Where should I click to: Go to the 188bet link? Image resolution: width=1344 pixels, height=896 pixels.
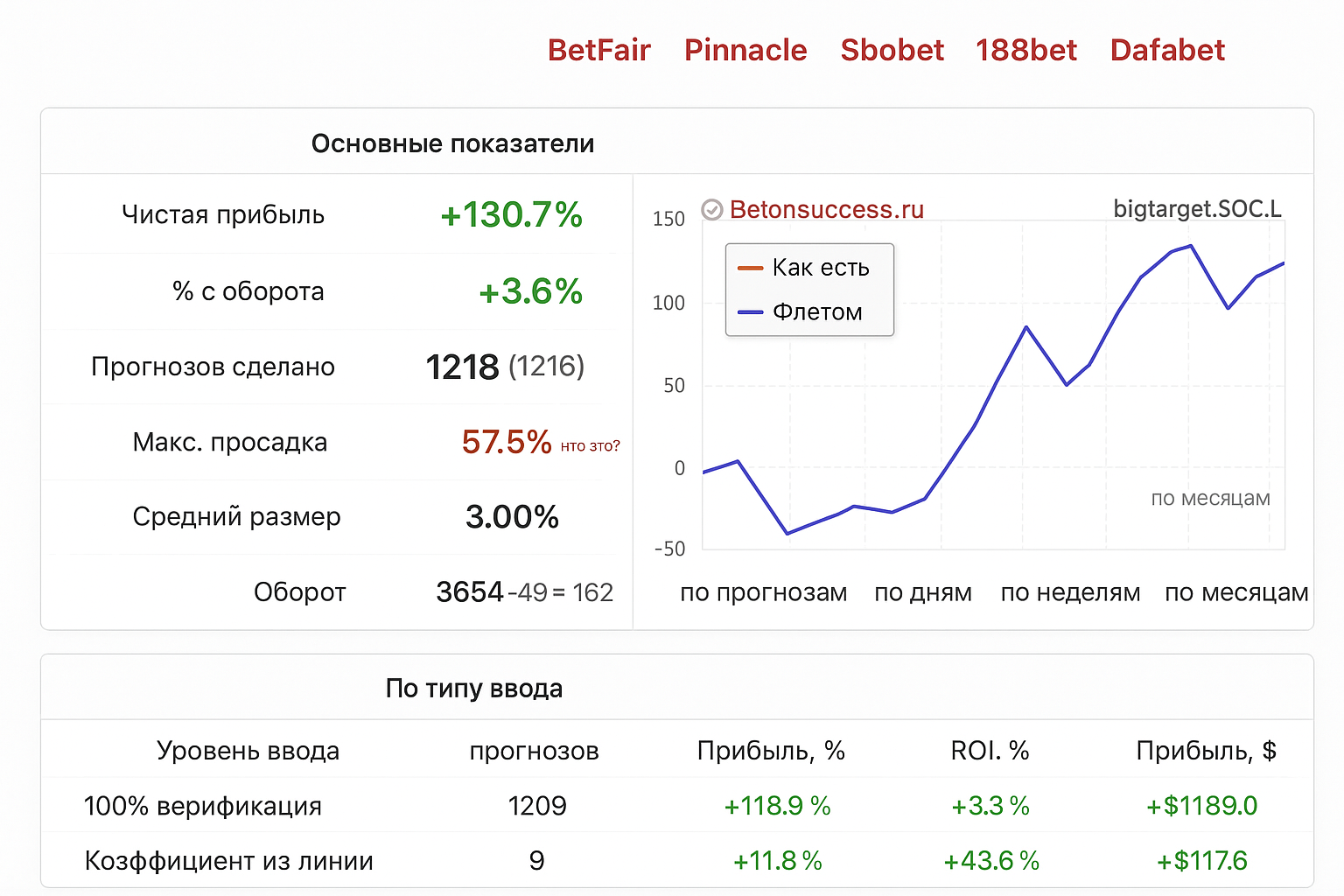[1026, 51]
